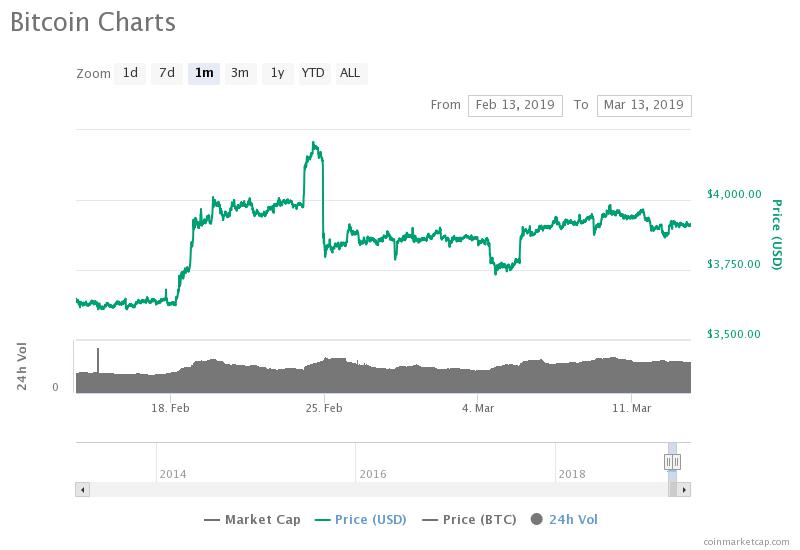Select the 7d zoom range

(167, 73)
